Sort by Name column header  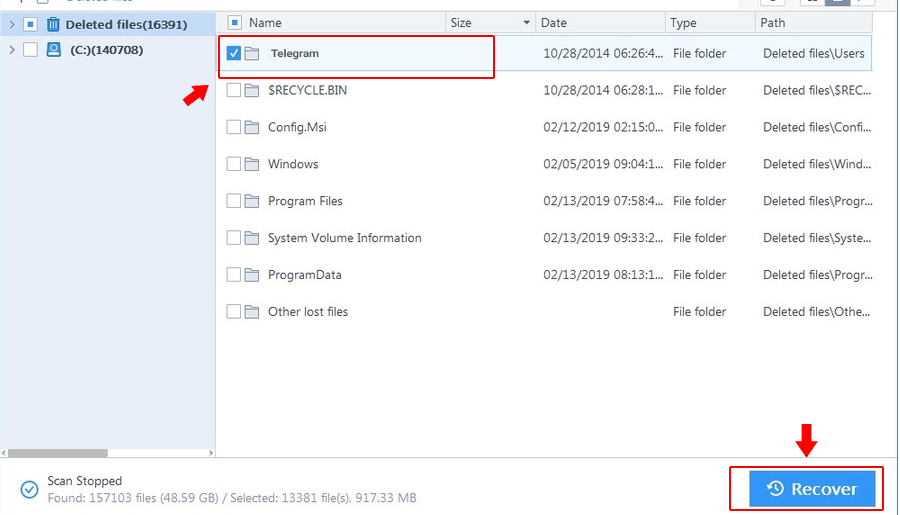click(265, 23)
